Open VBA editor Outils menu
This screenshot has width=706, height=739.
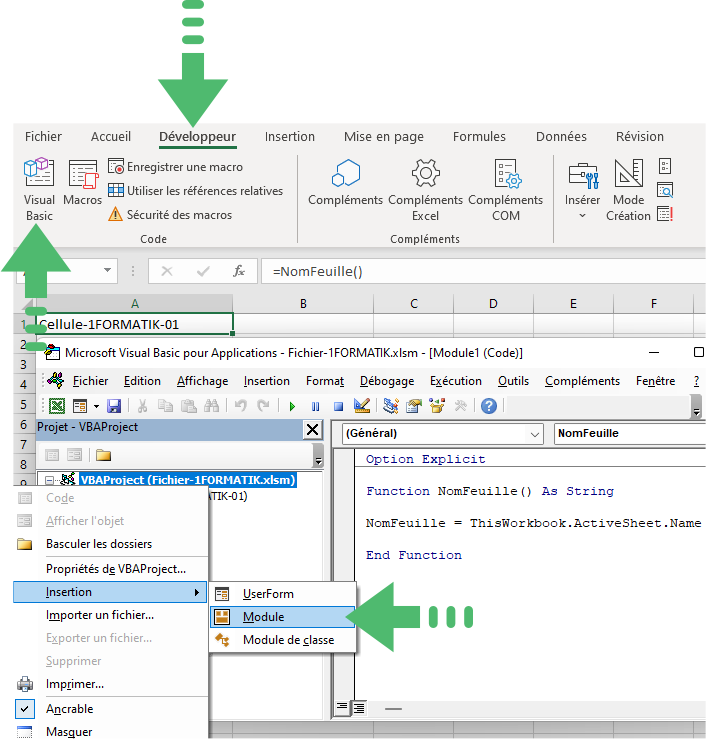click(513, 381)
